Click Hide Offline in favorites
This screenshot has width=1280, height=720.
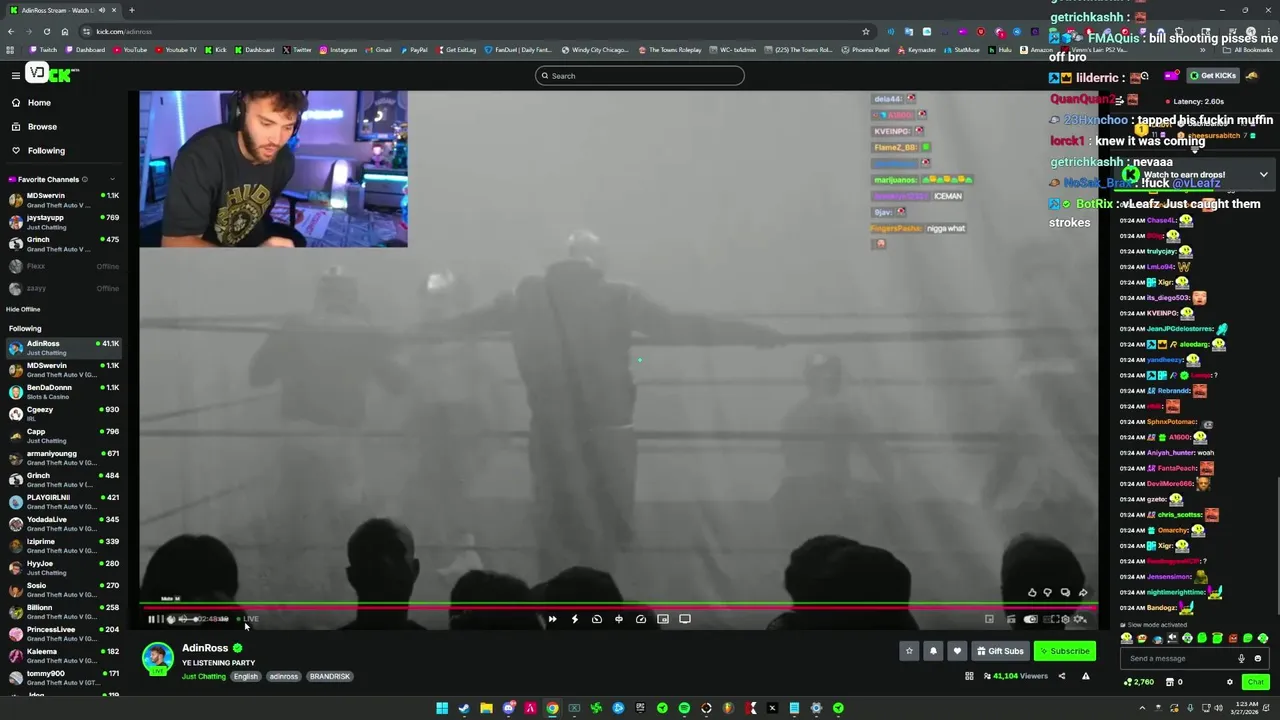[x=23, y=310]
